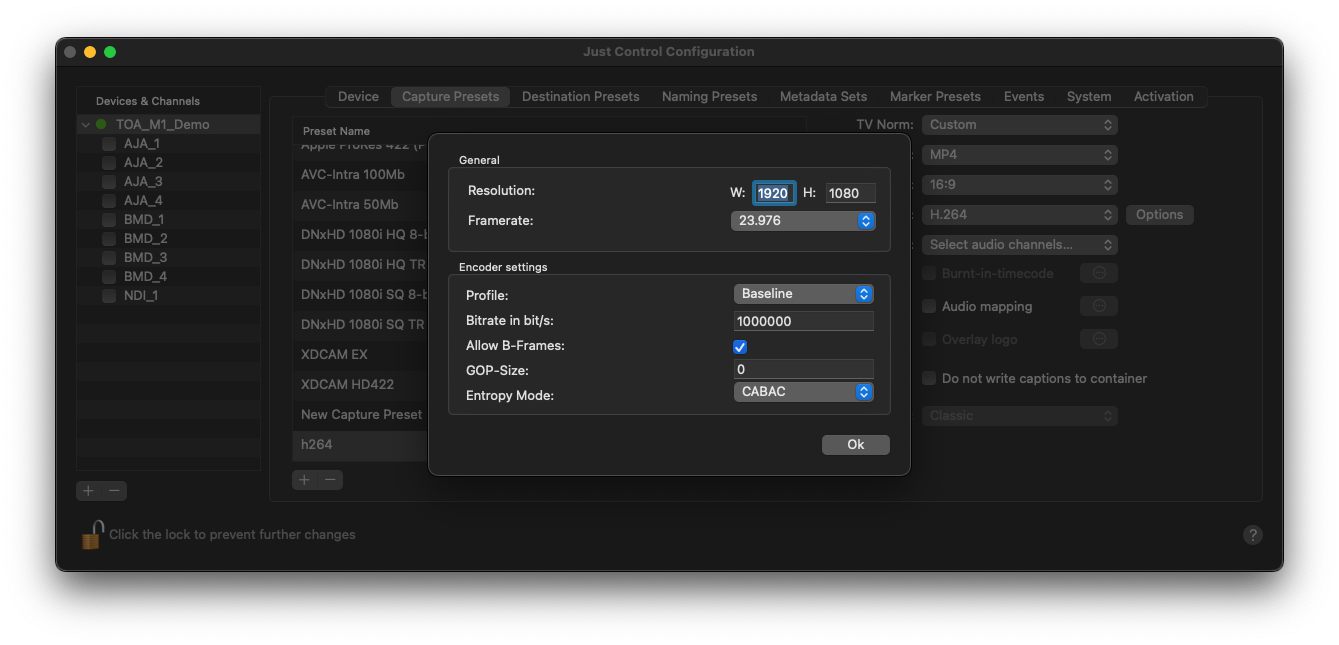
Task: Switch to the System tab
Action: pyautogui.click(x=1089, y=97)
